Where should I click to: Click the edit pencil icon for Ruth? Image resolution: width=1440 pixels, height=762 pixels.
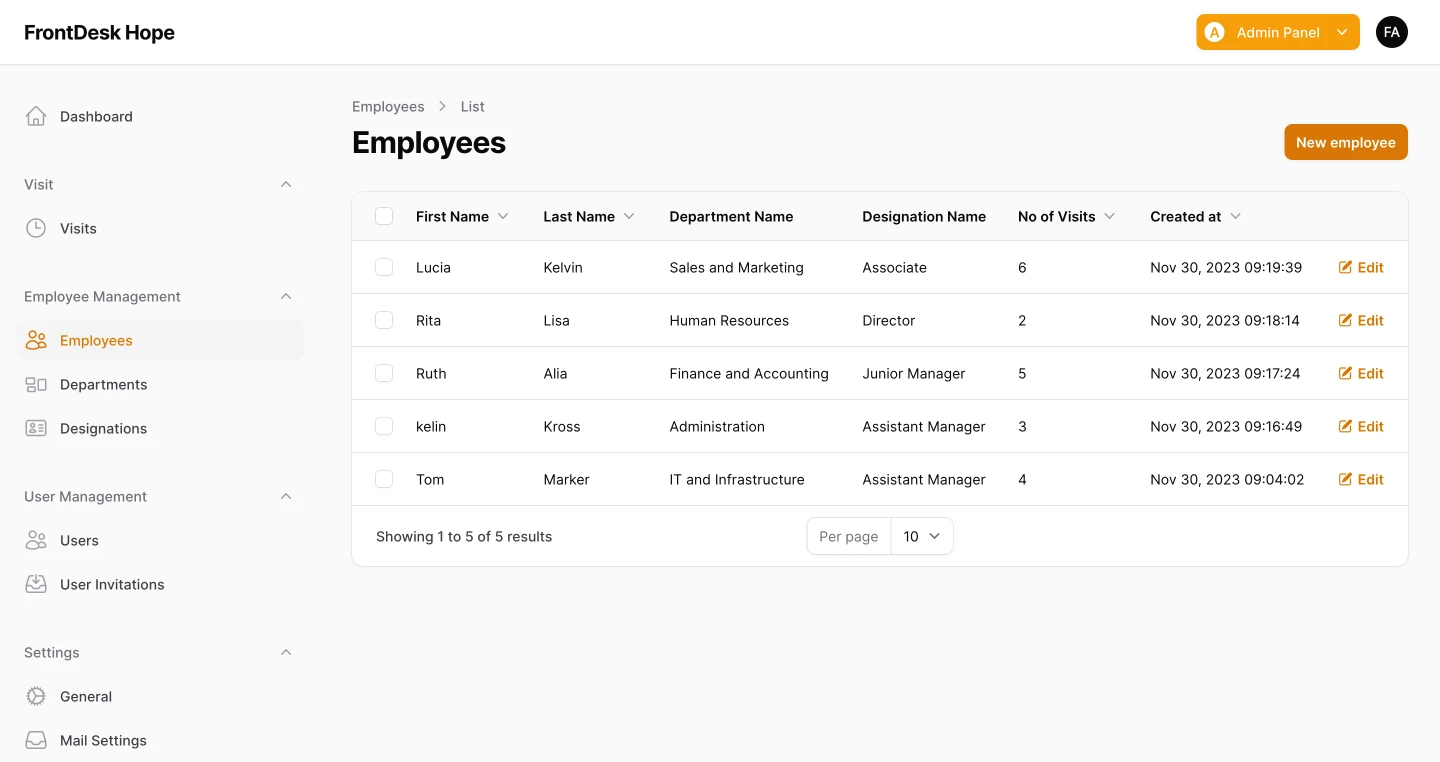(1345, 373)
